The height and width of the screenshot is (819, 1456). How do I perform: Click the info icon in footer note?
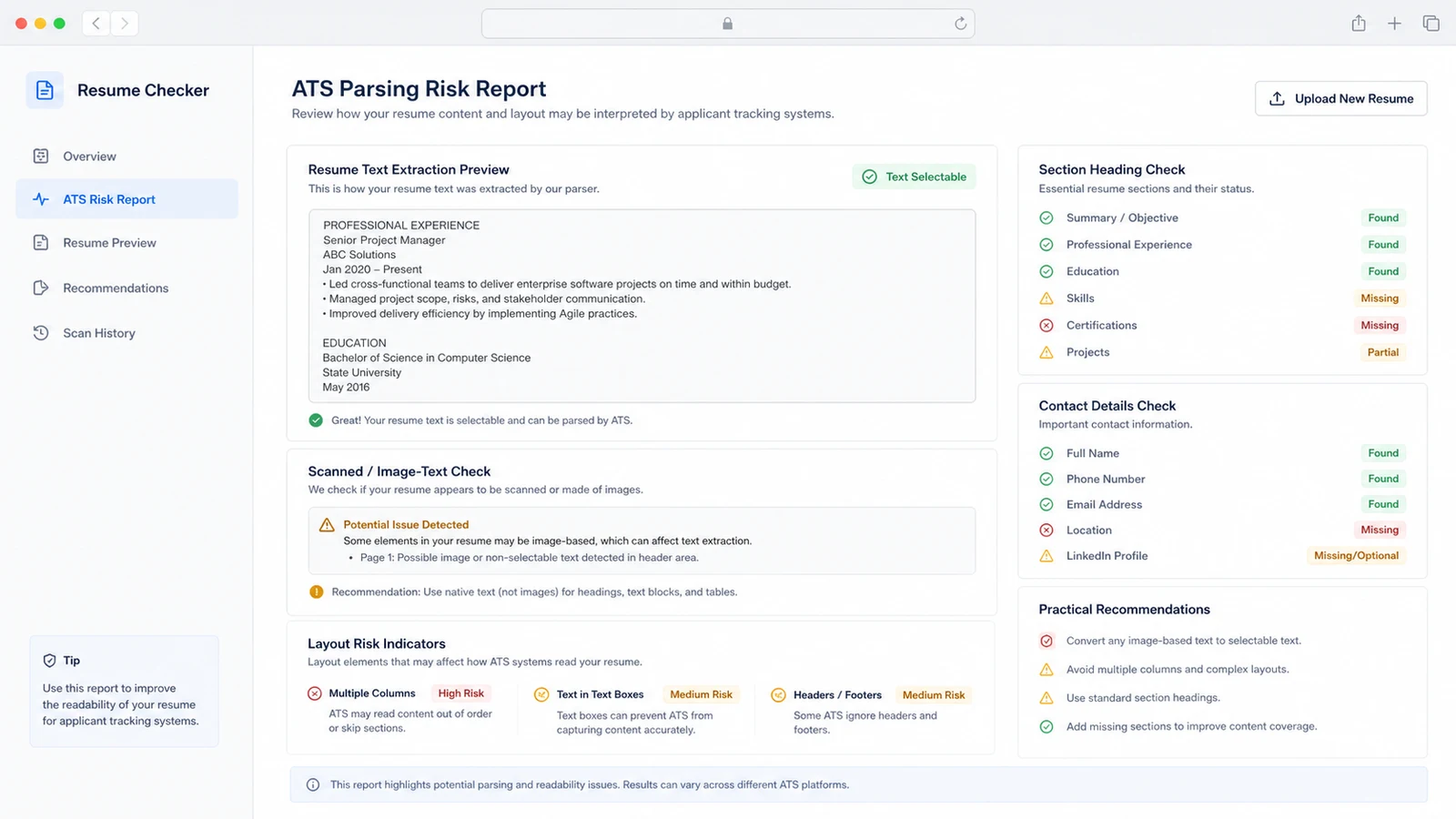[x=313, y=784]
